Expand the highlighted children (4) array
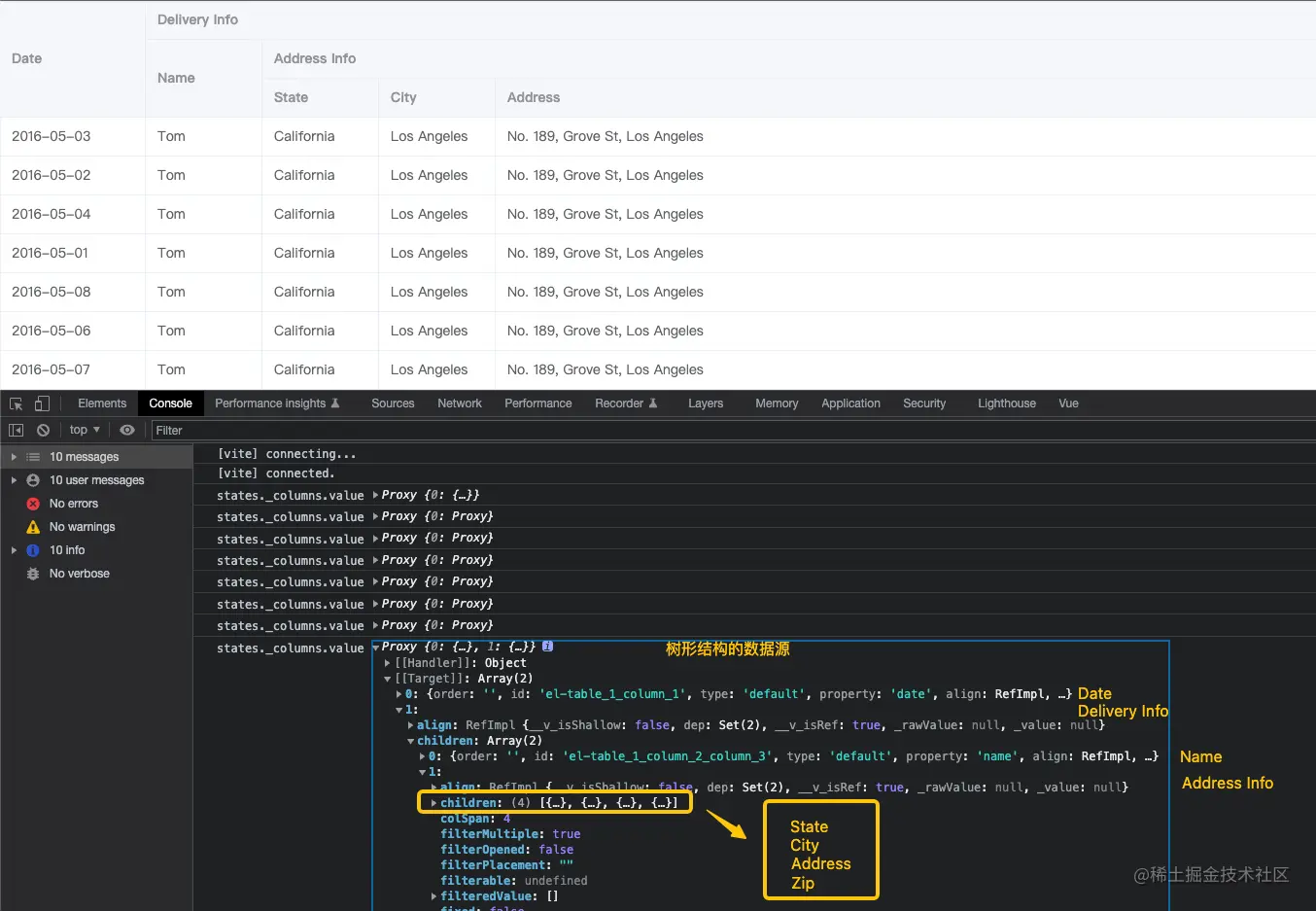Viewport: 1316px width, 911px height. click(434, 803)
